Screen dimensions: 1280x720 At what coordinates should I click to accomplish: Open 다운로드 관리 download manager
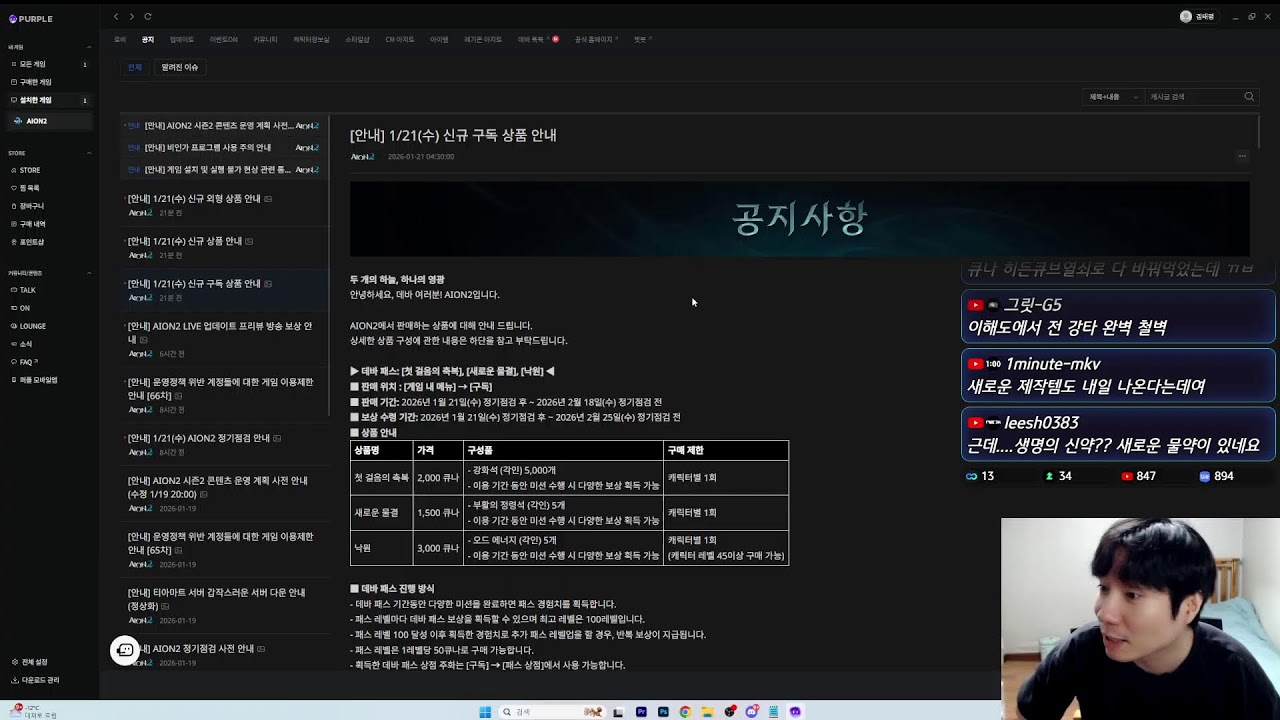pyautogui.click(x=35, y=680)
